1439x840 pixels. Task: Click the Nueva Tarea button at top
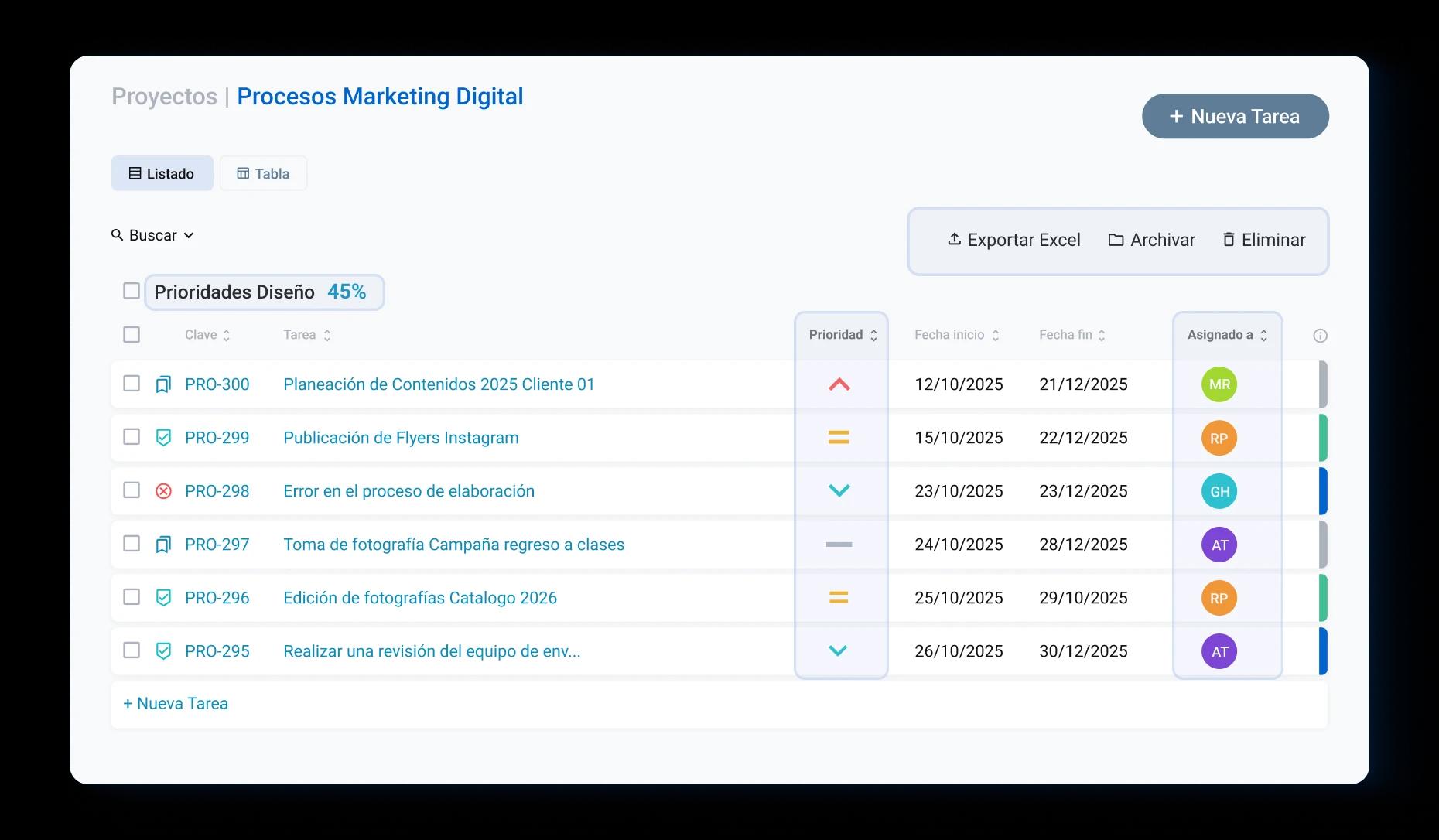click(x=1235, y=117)
